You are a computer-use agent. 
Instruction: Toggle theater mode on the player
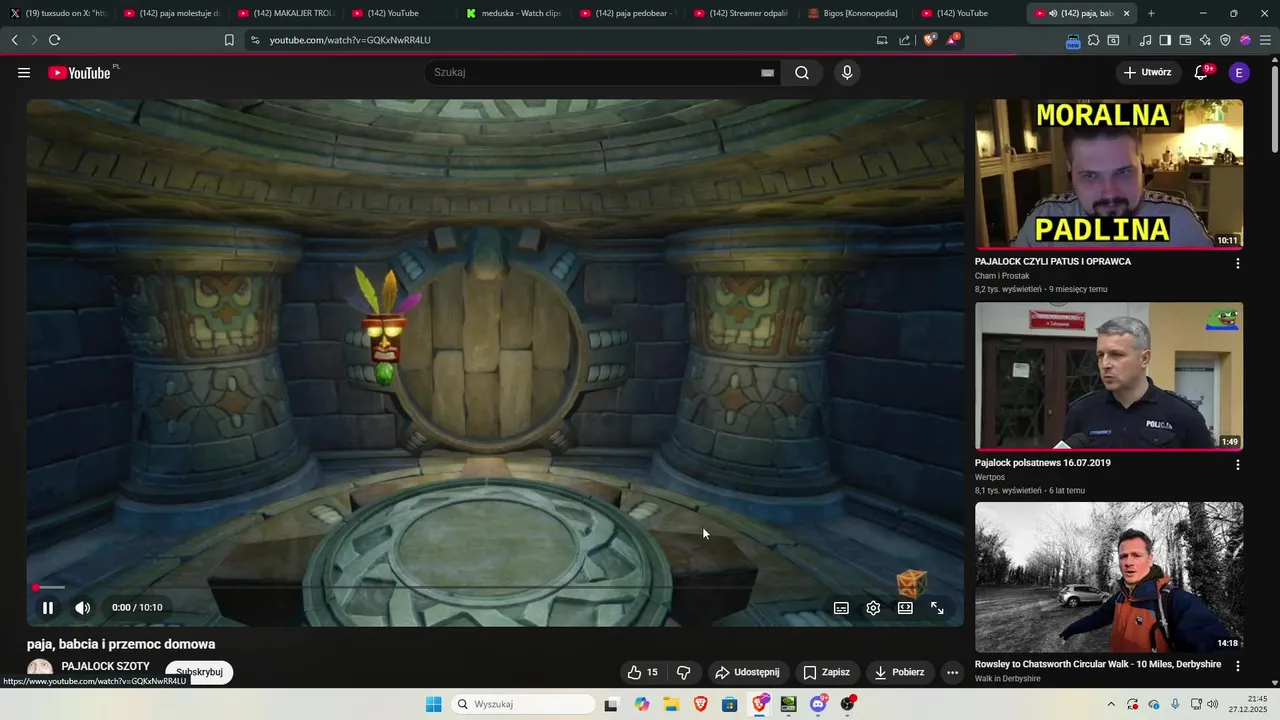[905, 607]
